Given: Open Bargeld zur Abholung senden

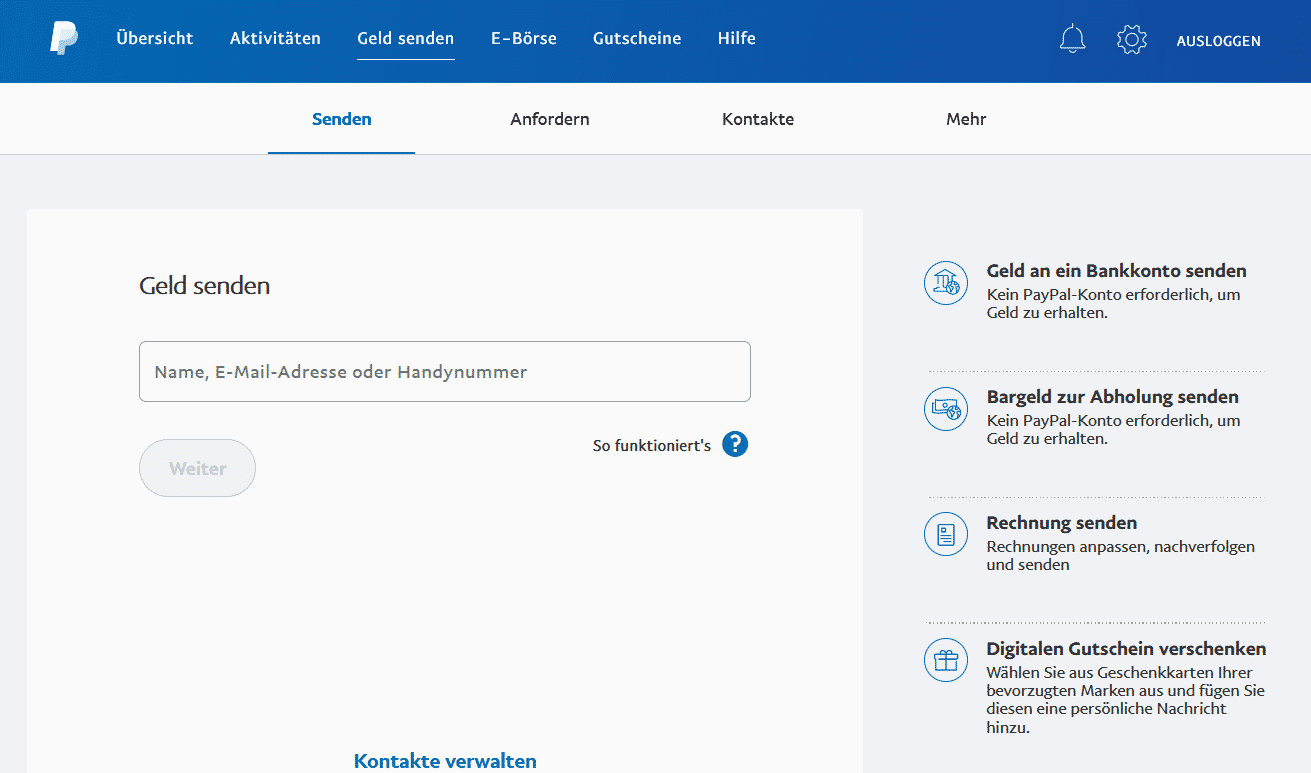Looking at the screenshot, I should click(x=1112, y=396).
